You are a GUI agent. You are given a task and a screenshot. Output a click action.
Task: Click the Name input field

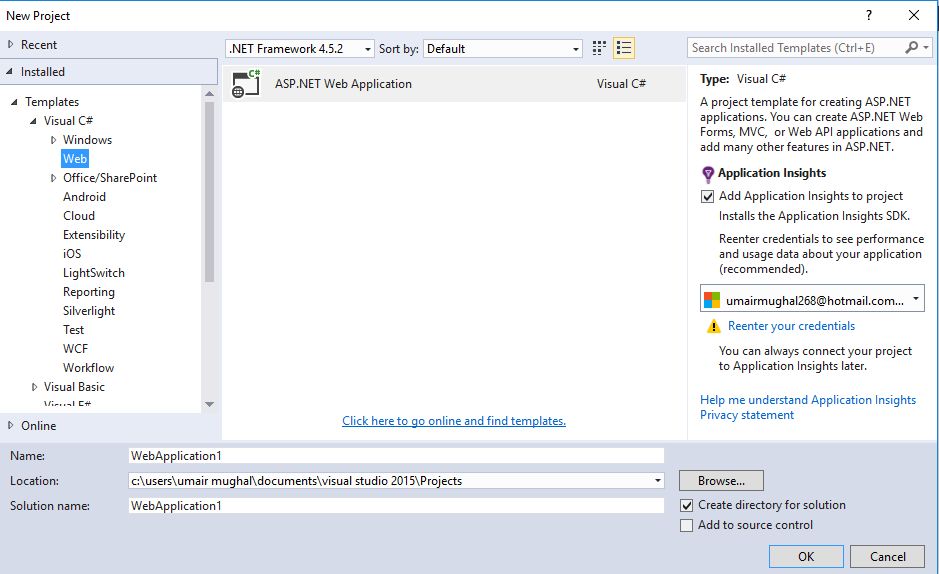[396, 455]
